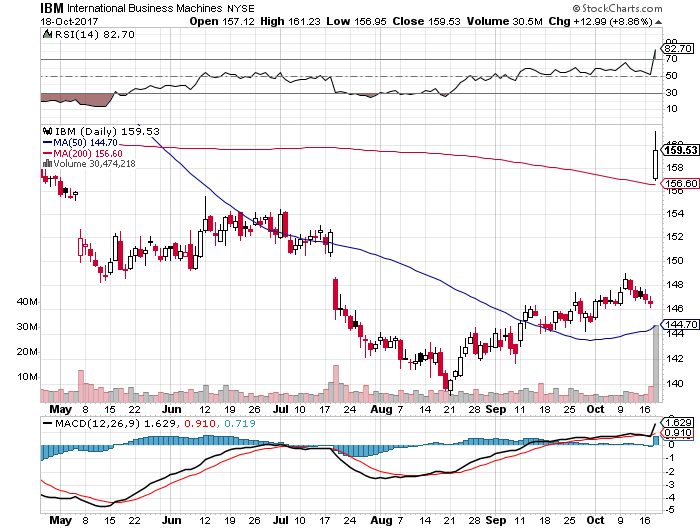Click the 1.629 MACD value tag
Viewport: 700px width, 528px height.
point(677,423)
